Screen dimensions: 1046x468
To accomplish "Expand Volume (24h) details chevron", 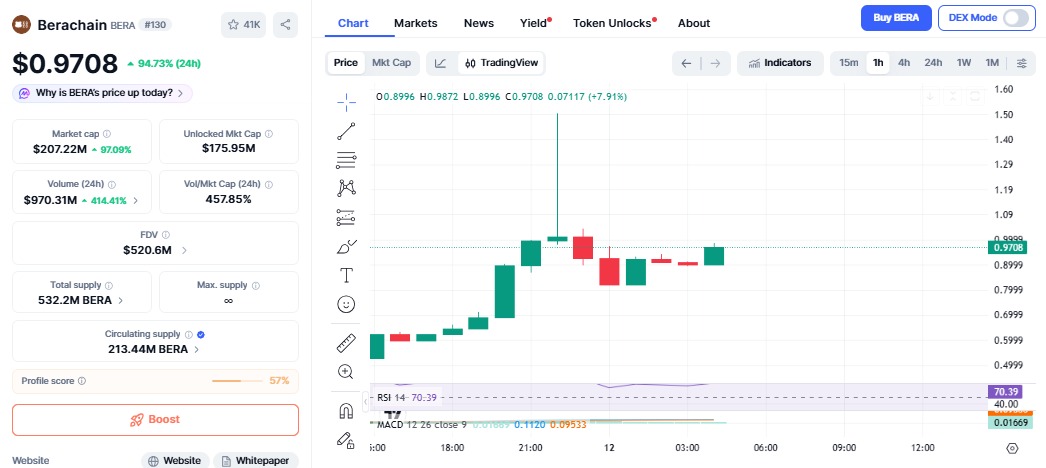I will 136,201.
